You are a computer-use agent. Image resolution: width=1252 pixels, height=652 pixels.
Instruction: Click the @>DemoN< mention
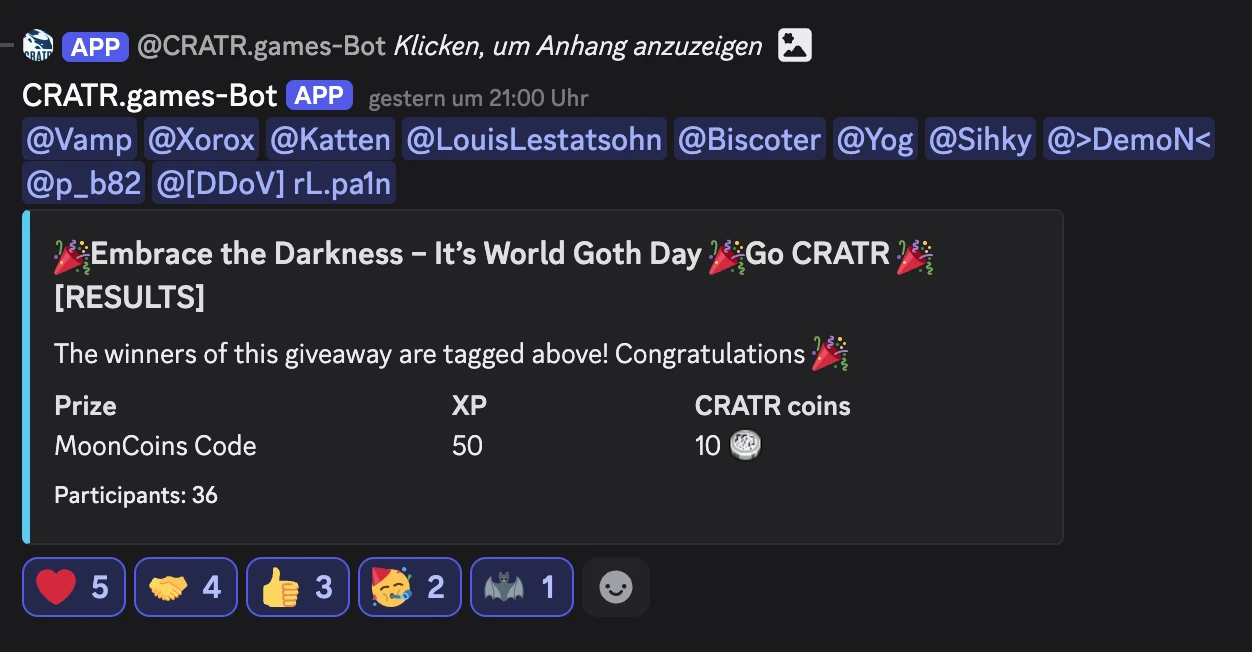tap(1129, 140)
